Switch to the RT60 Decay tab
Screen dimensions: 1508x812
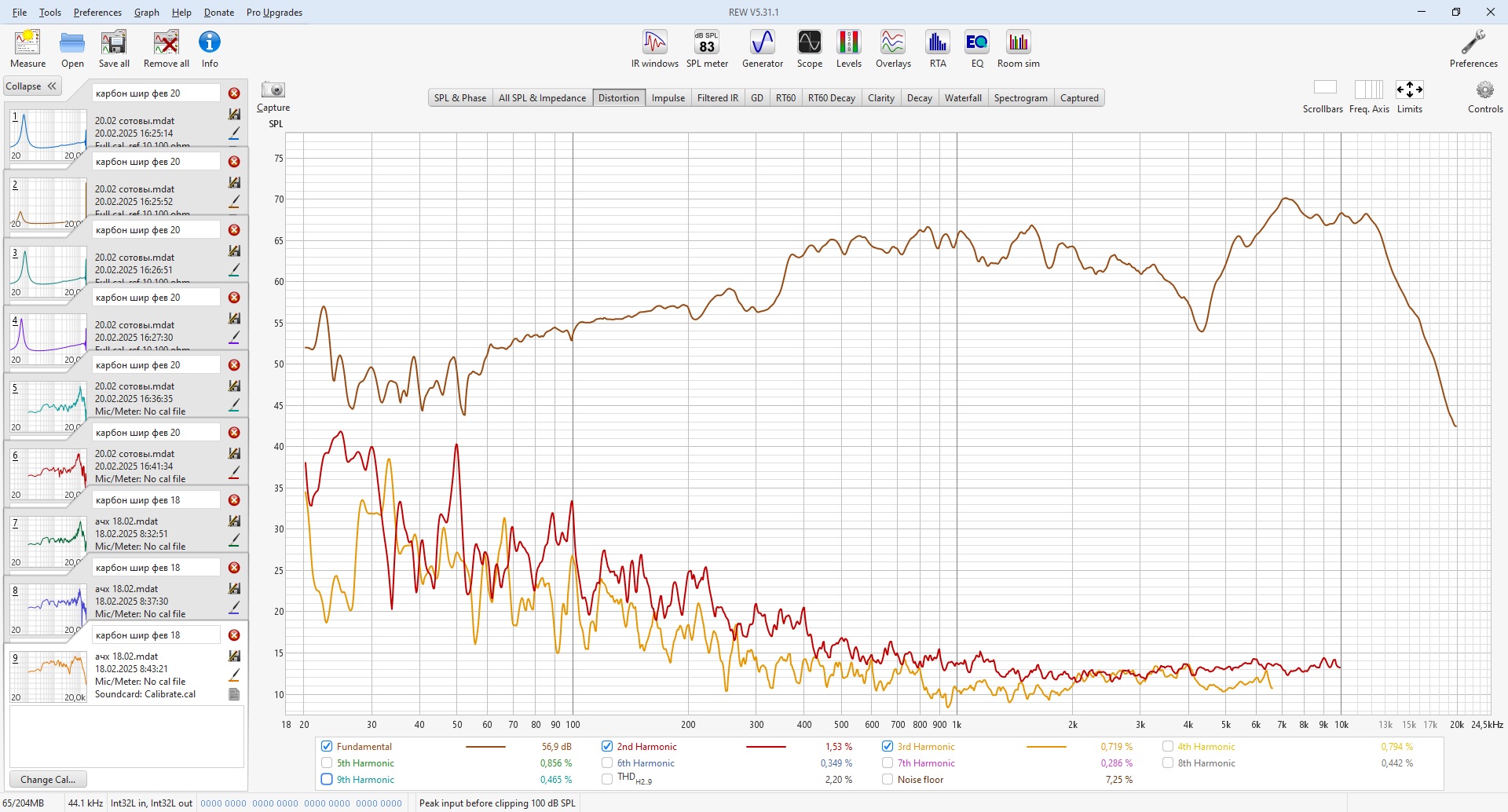coord(831,98)
